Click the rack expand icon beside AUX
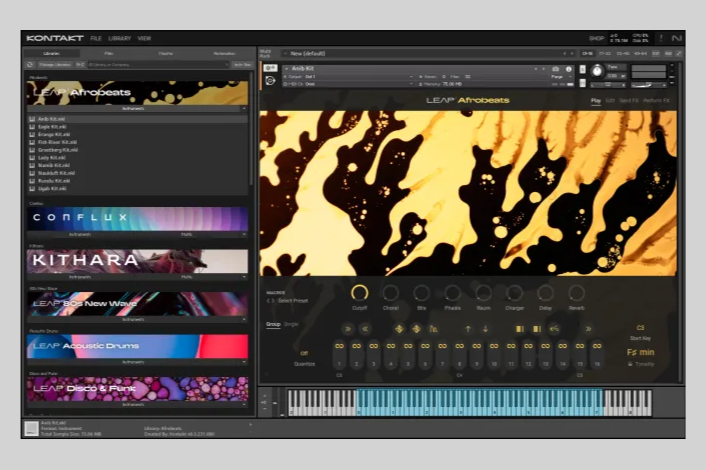Screen dimensions: 706x470 coord(679,54)
